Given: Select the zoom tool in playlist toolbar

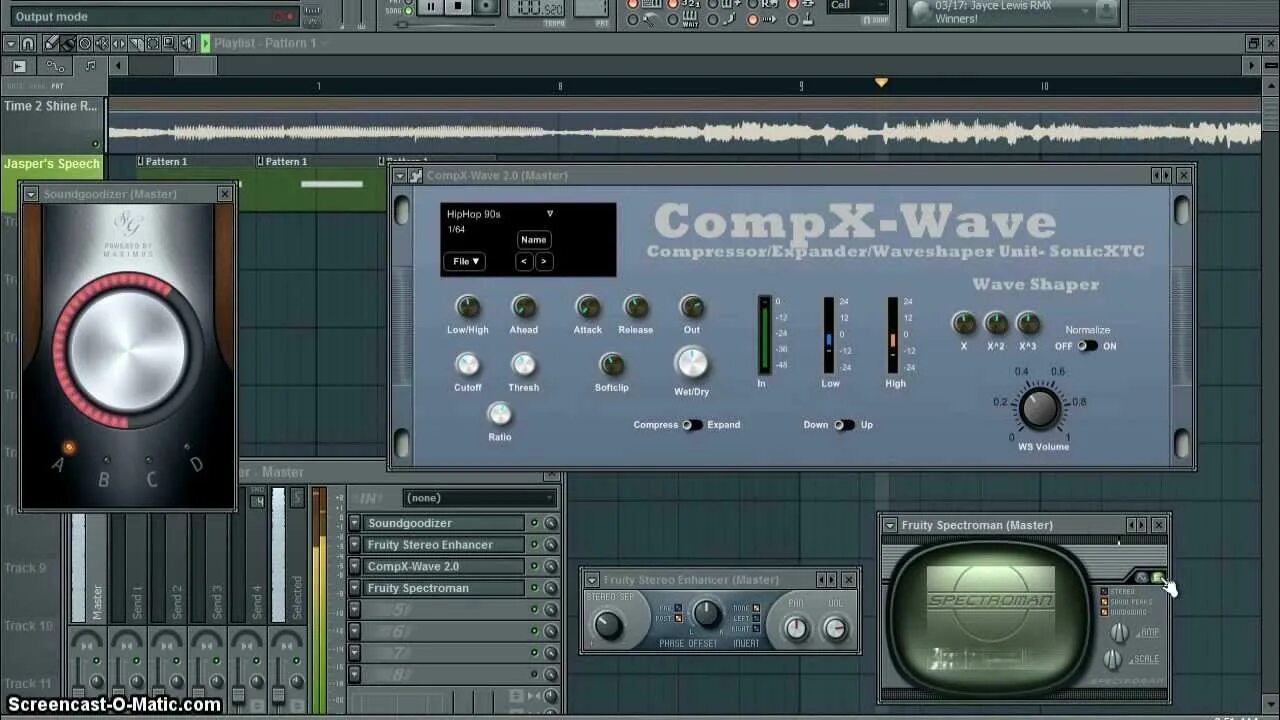Looking at the screenshot, I should click(x=170, y=43).
